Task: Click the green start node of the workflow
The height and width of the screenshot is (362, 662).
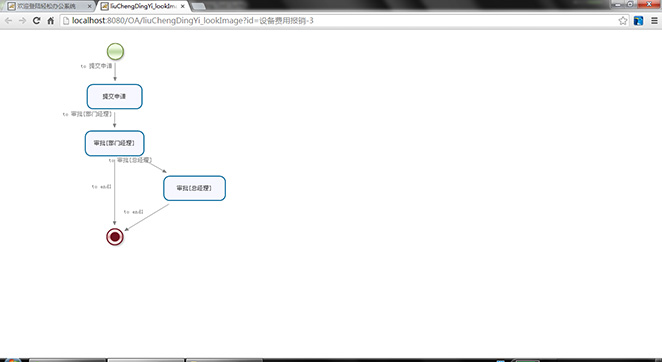Action: (115, 52)
